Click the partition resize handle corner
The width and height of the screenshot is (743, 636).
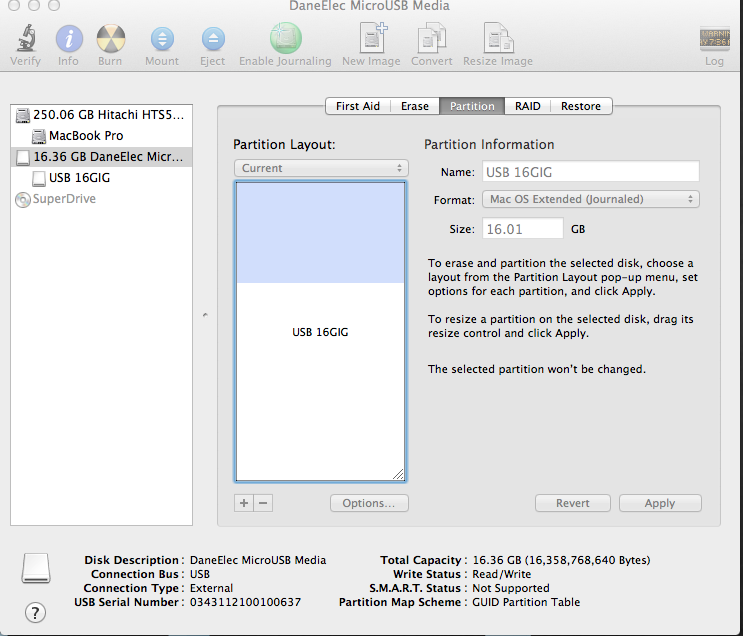(x=398, y=474)
